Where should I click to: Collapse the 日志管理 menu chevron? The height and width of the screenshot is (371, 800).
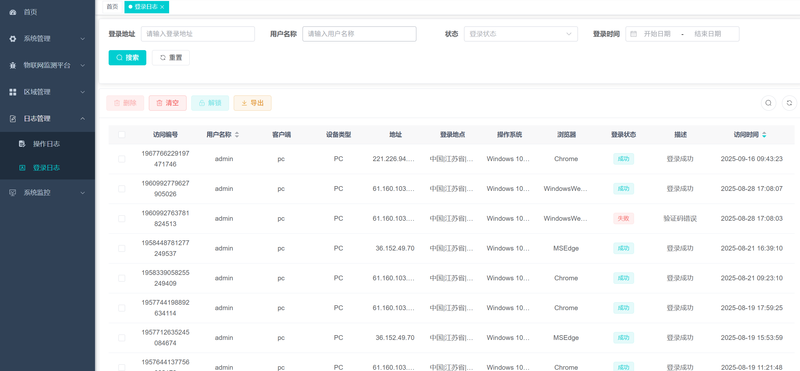[83, 118]
